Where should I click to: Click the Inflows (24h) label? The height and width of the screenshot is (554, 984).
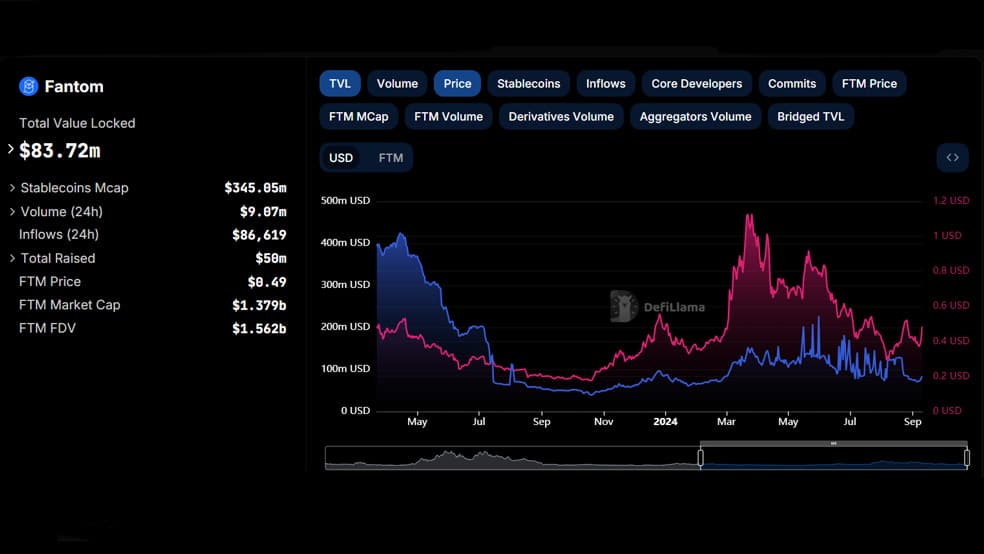[59, 234]
